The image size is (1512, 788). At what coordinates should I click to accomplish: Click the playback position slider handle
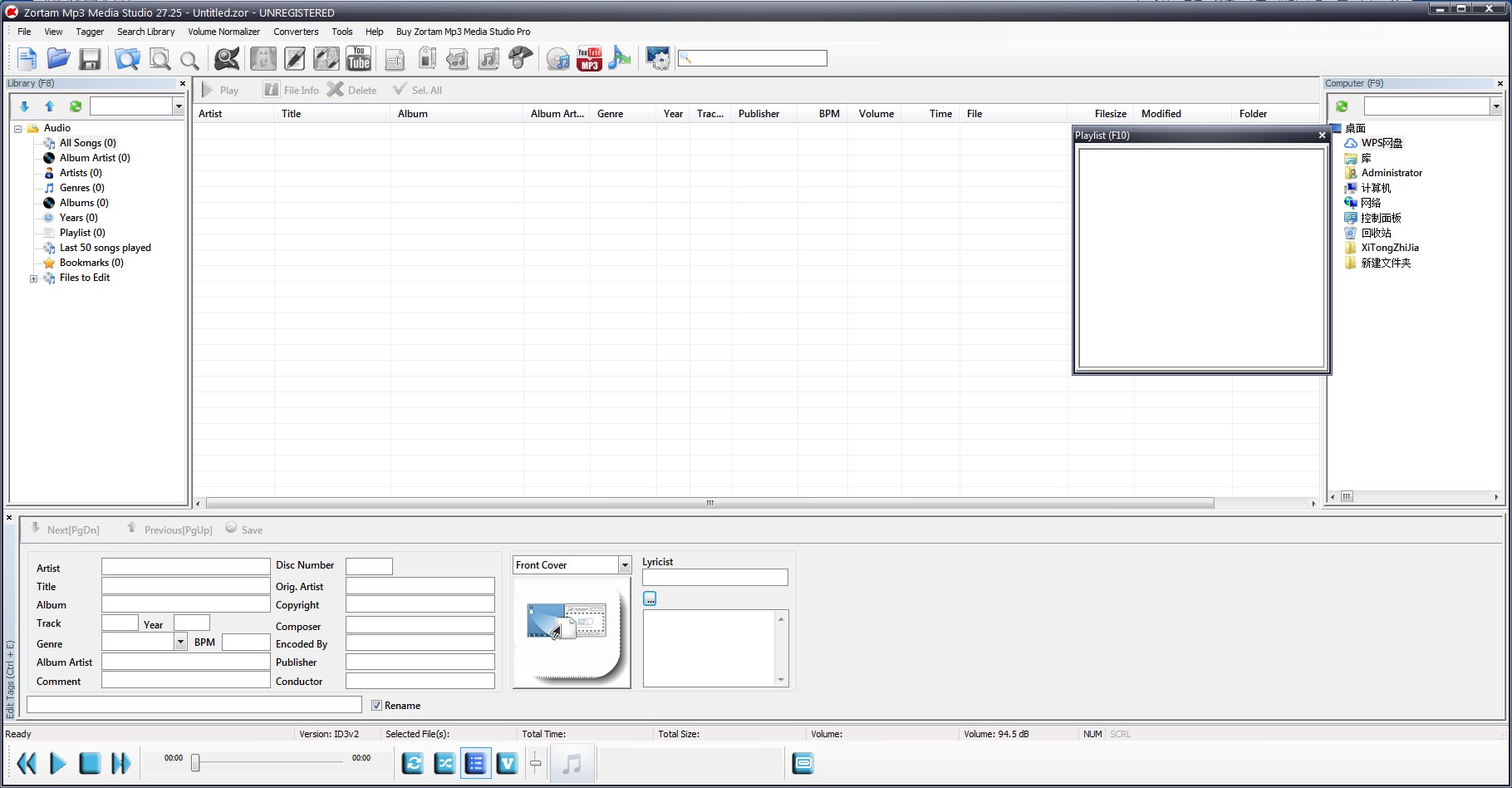pos(195,763)
